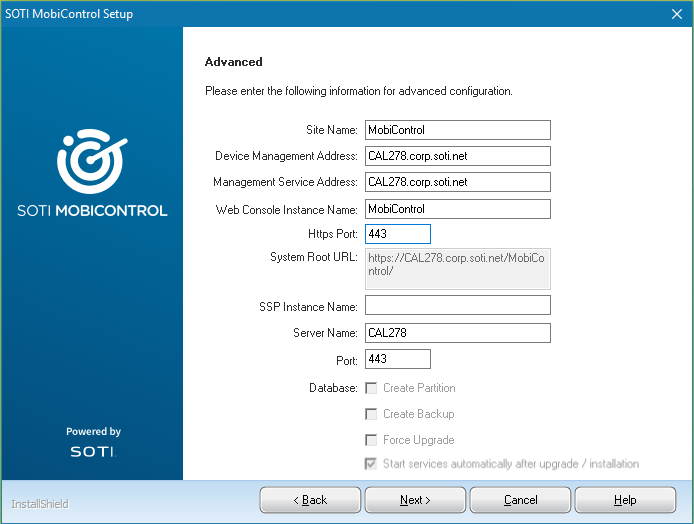Focus the Management Service Address field
The width and height of the screenshot is (694, 524).
457,182
